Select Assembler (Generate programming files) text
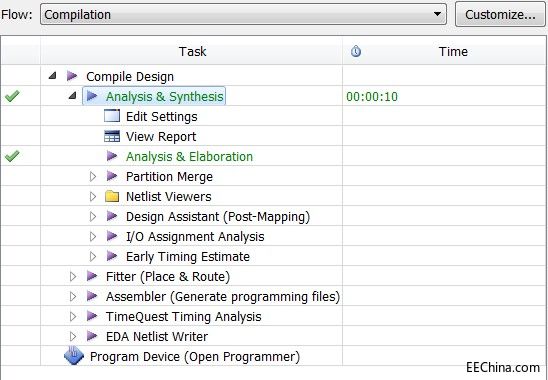Image resolution: width=548 pixels, height=380 pixels. tap(223, 297)
